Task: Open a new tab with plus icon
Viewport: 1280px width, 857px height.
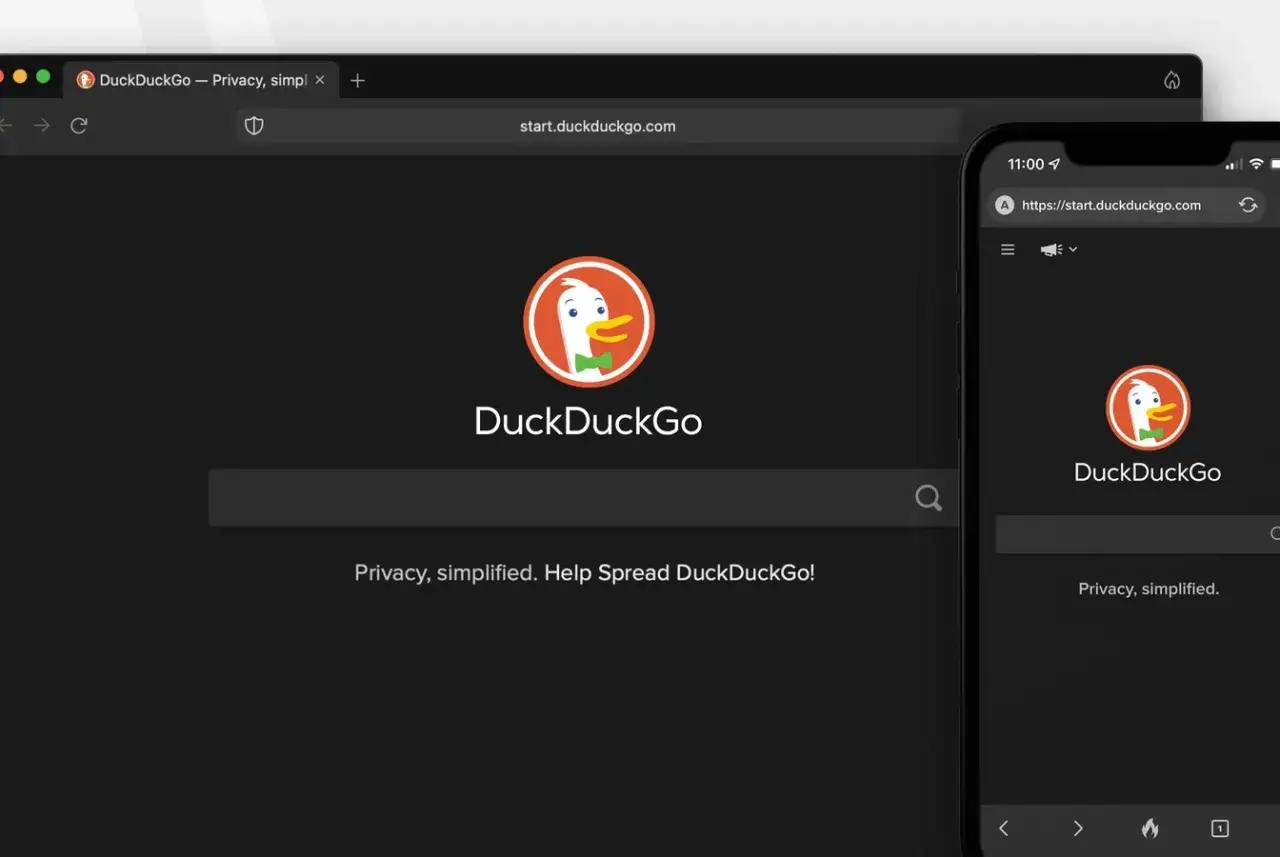Action: coord(358,80)
